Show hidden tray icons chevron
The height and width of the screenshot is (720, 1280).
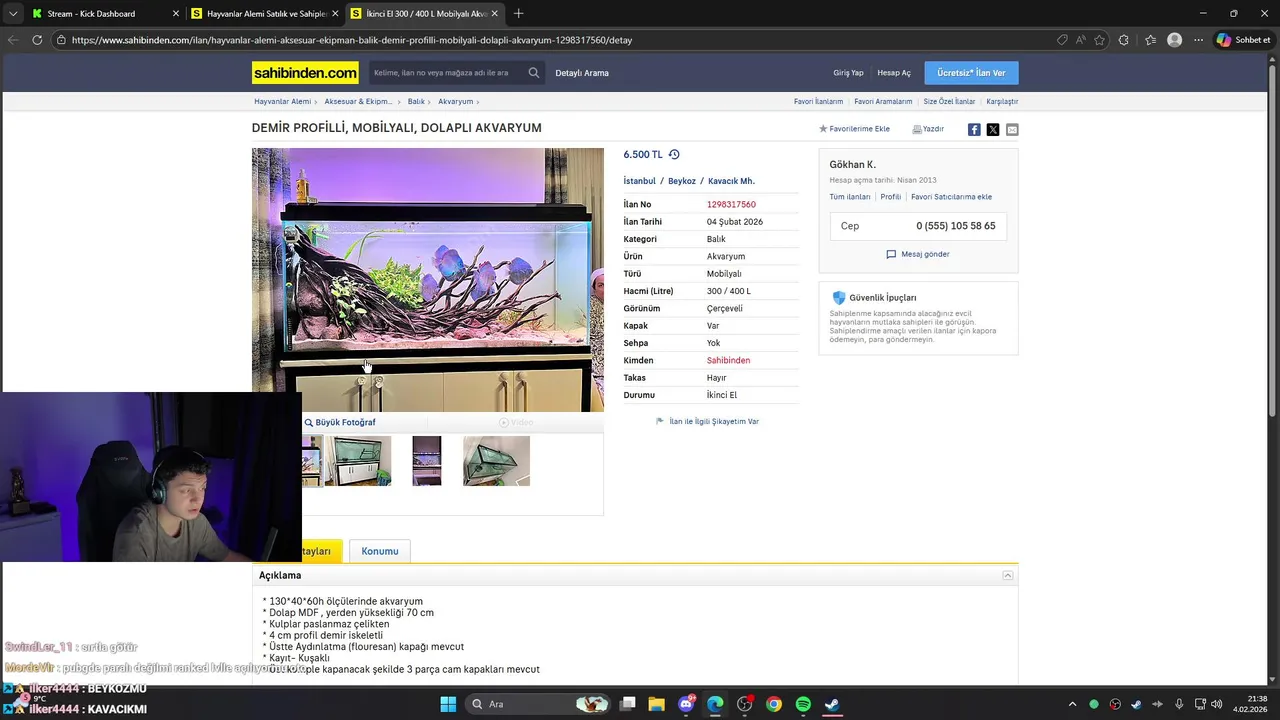[1073, 704]
